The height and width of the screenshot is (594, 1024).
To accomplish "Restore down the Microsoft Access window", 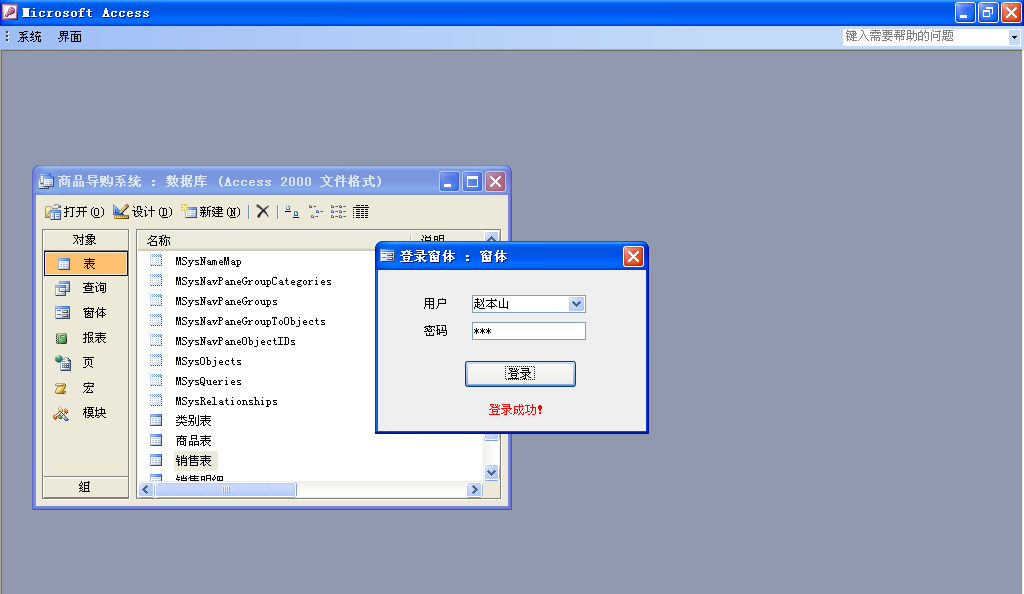I will point(988,12).
